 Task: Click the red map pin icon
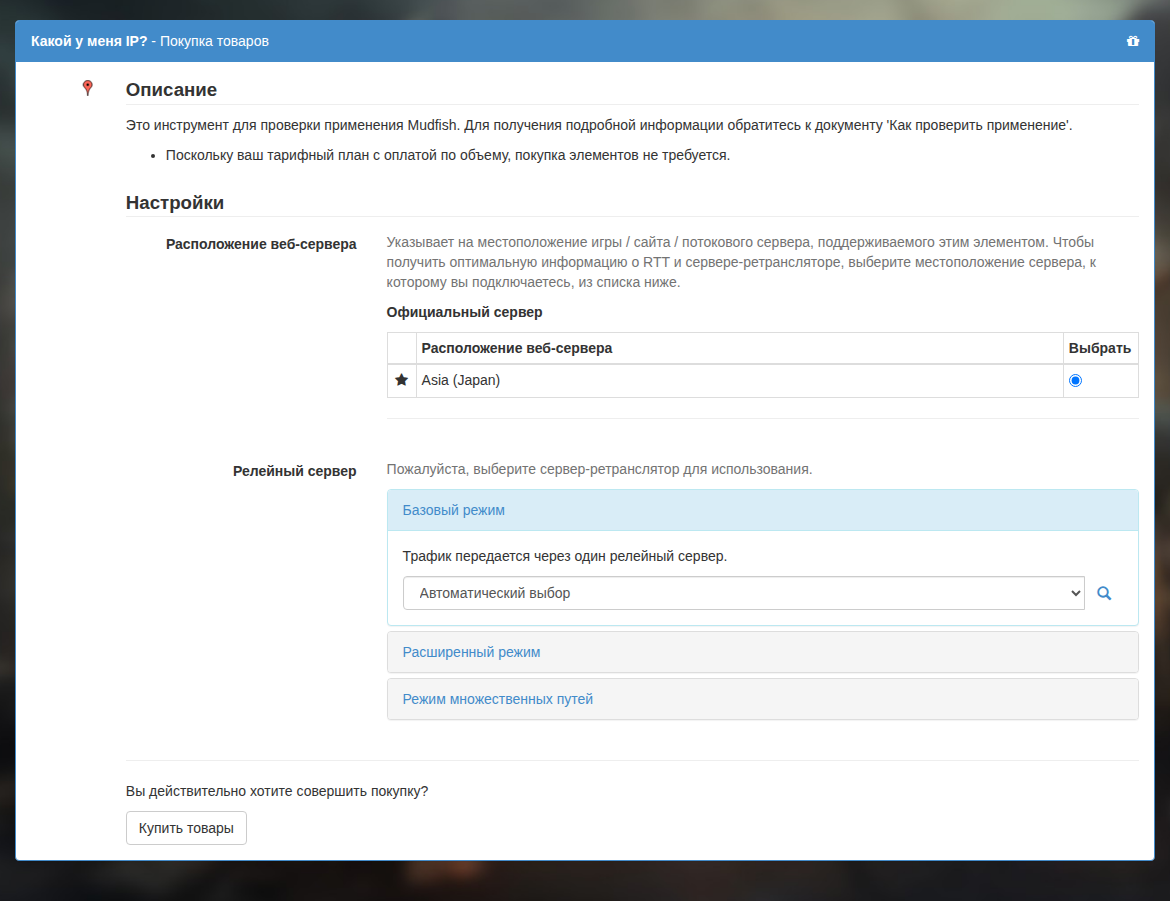[87, 88]
